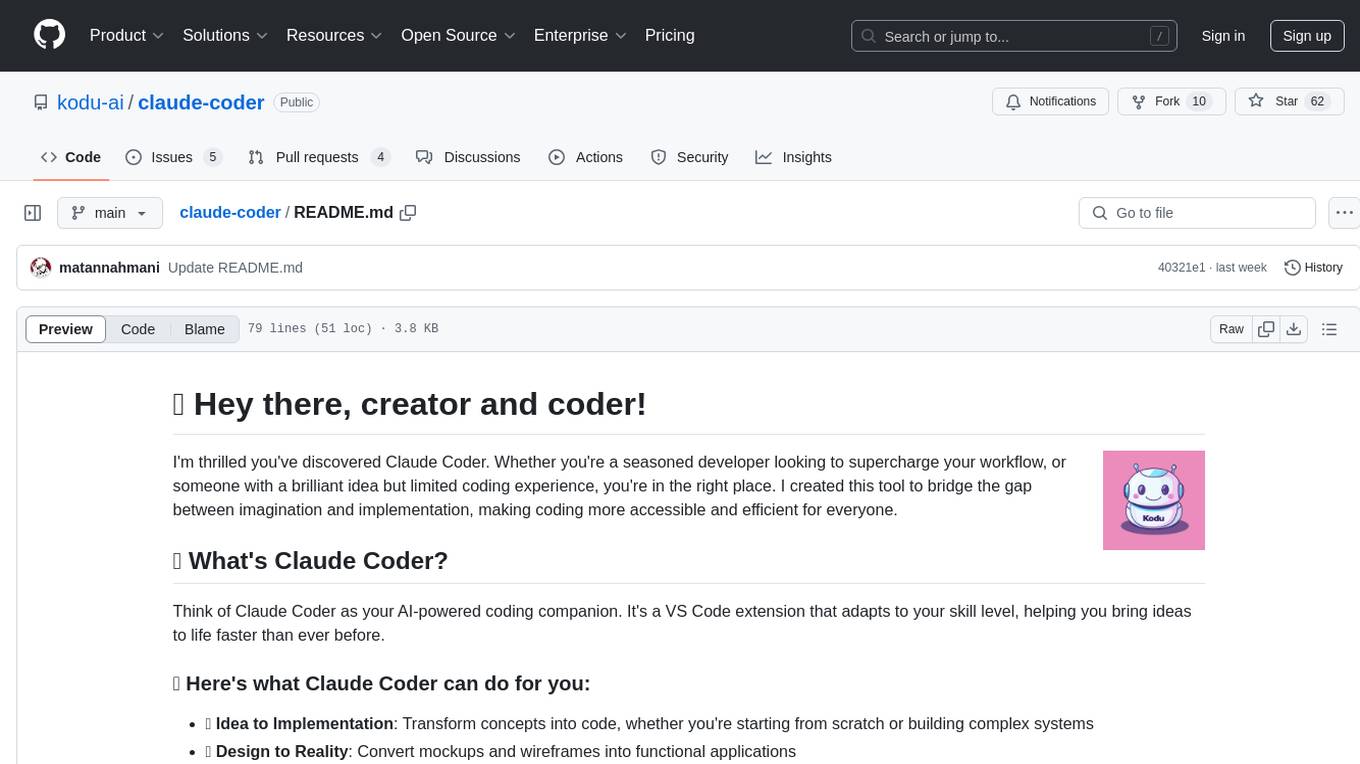The width and height of the screenshot is (1360, 764).
Task: Click the What's Claude Coder? heading
Action: click(310, 560)
